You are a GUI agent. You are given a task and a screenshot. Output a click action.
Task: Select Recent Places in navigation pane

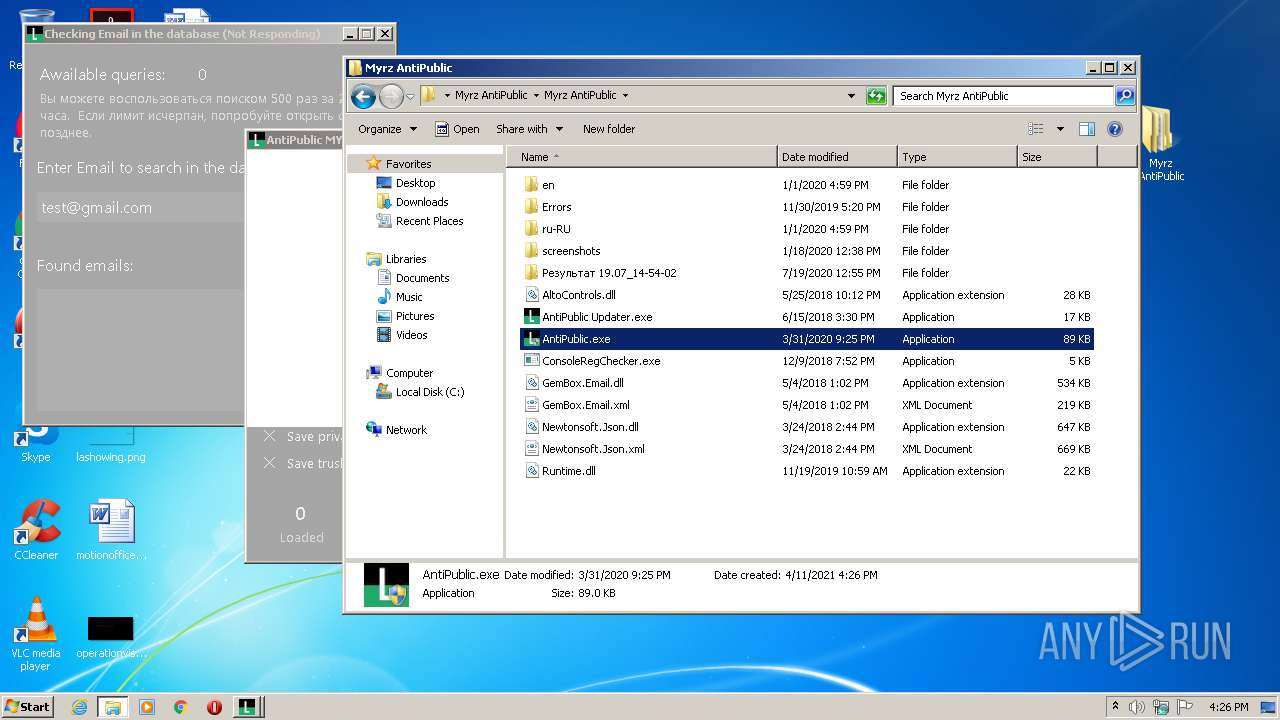[429, 221]
